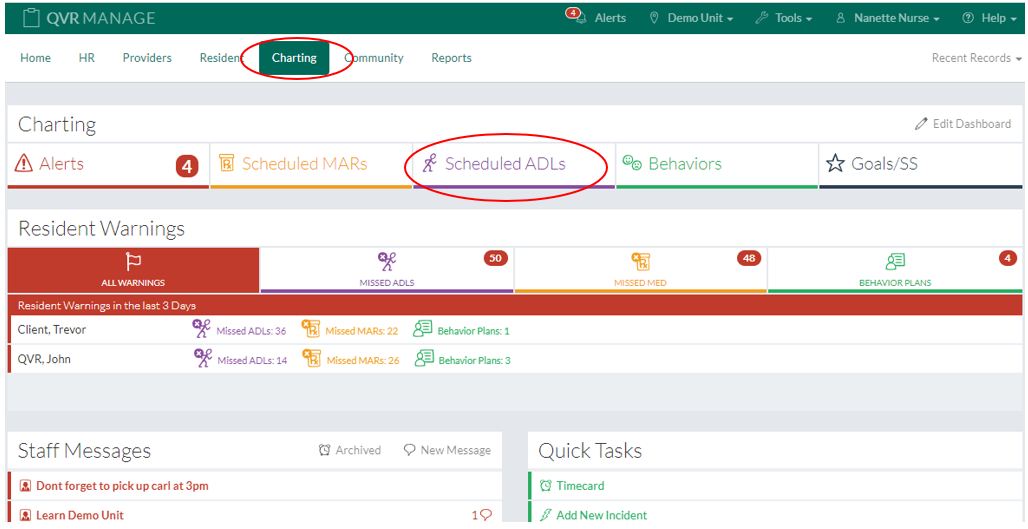Image resolution: width=1028 pixels, height=529 pixels.
Task: Expand the Recent Records dropdown
Action: (976, 58)
